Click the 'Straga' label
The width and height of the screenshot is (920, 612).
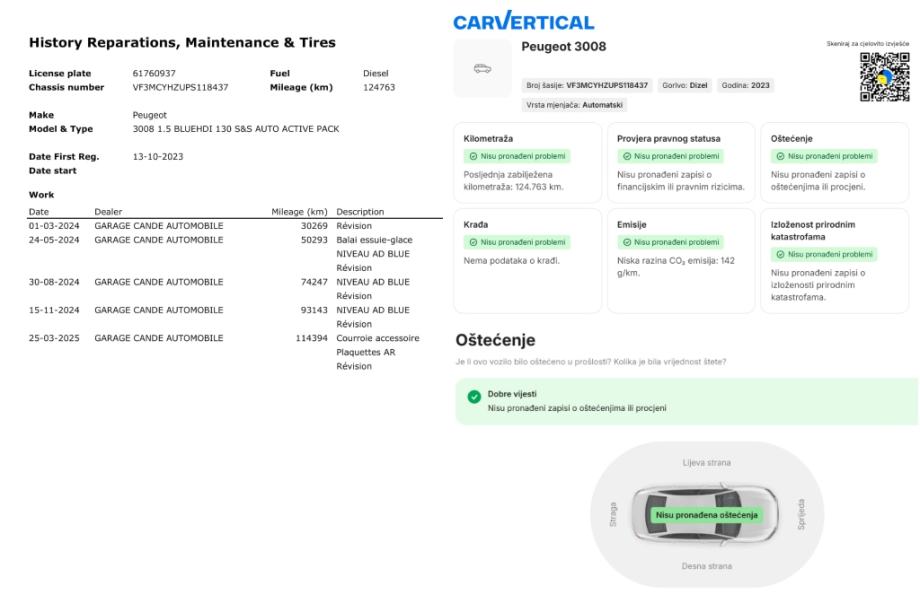[x=613, y=514]
